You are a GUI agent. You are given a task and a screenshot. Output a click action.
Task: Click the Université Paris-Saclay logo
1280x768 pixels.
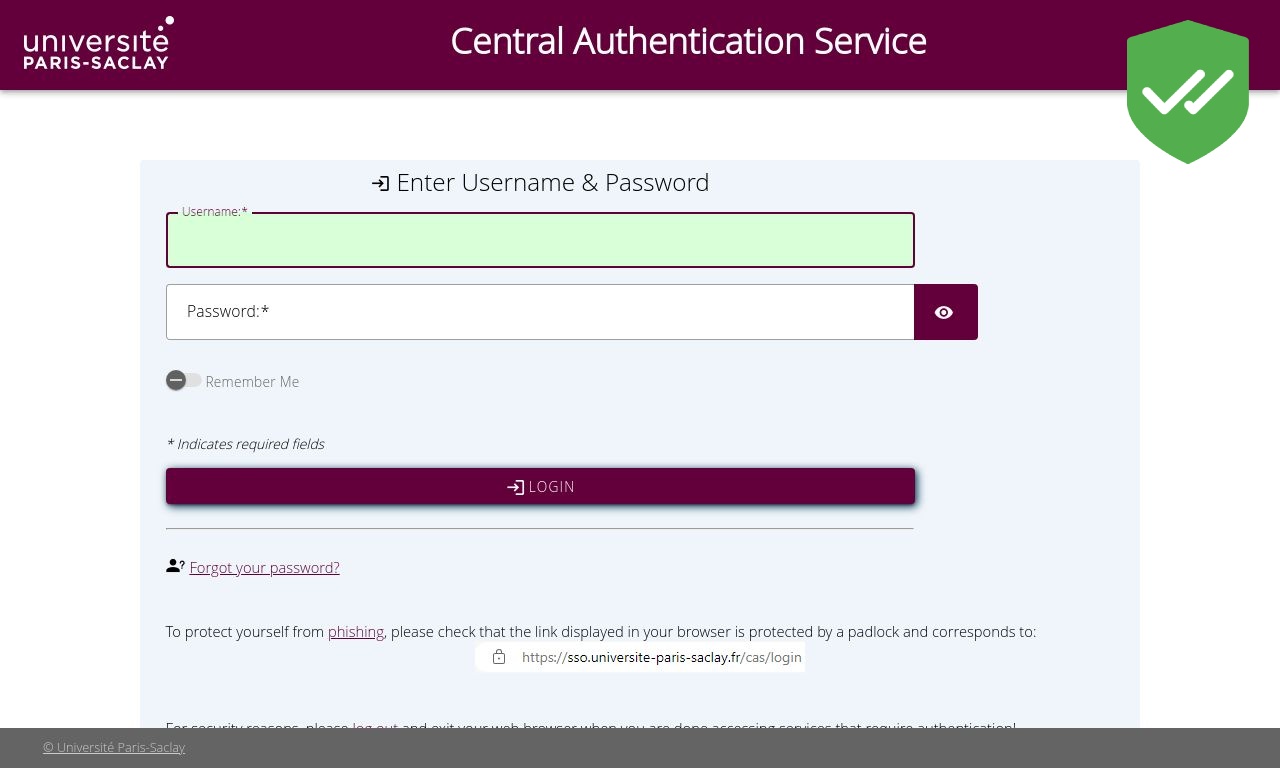(99, 43)
